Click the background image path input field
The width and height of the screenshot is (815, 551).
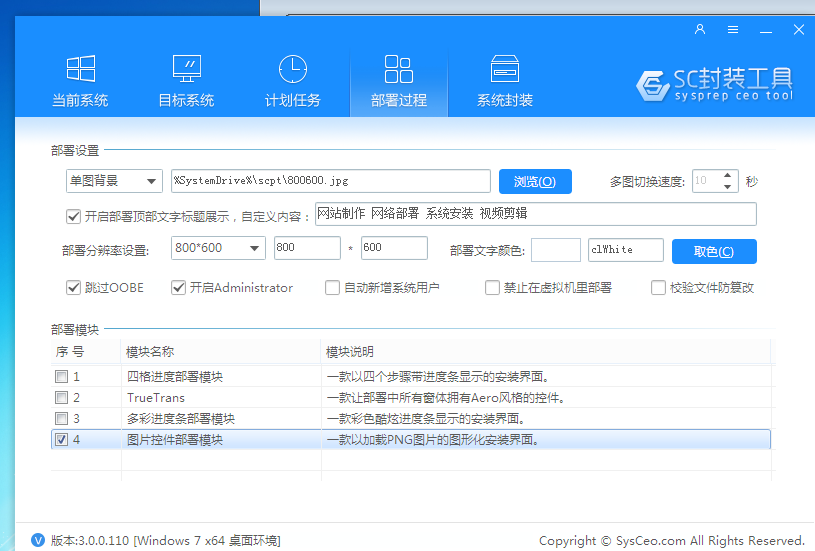pos(330,181)
